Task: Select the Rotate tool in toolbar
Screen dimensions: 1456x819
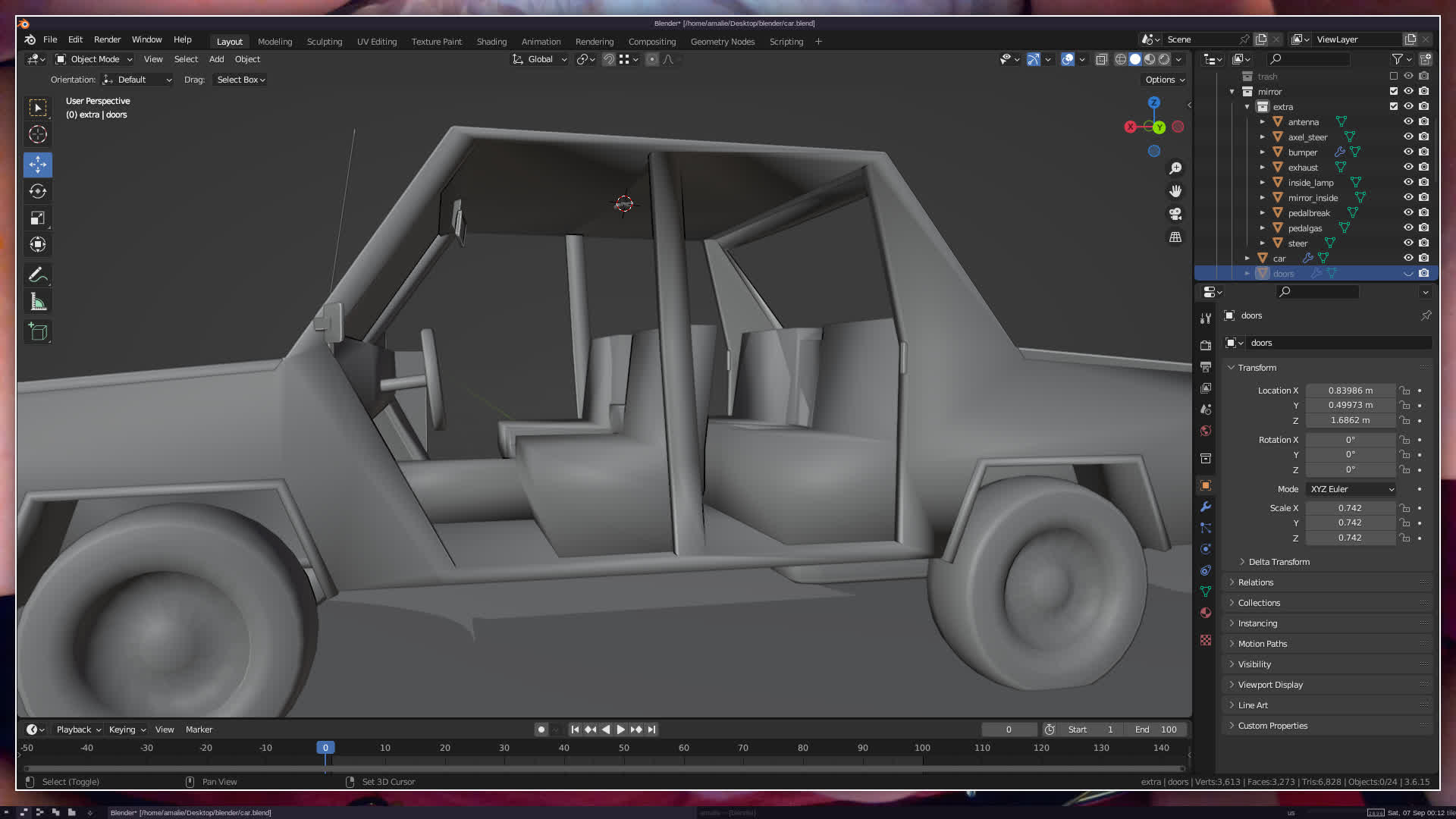Action: pyautogui.click(x=38, y=191)
